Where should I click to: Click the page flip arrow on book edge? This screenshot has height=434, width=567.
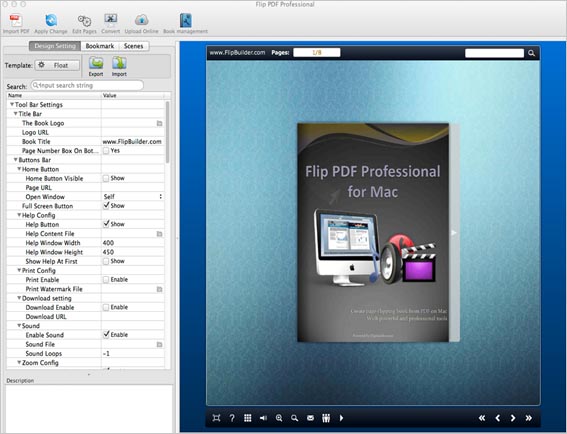coord(454,233)
